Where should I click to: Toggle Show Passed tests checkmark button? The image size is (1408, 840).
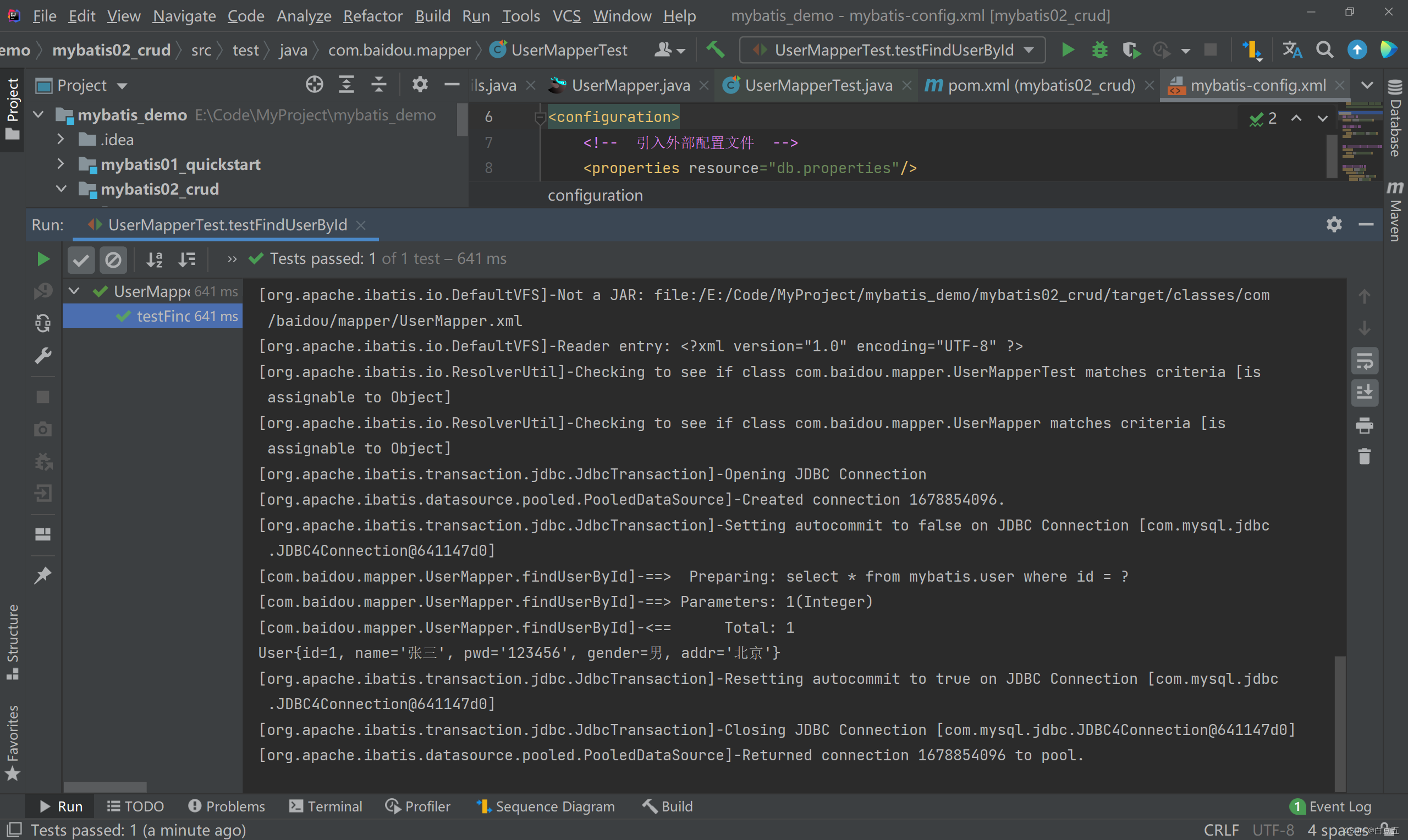[81, 260]
